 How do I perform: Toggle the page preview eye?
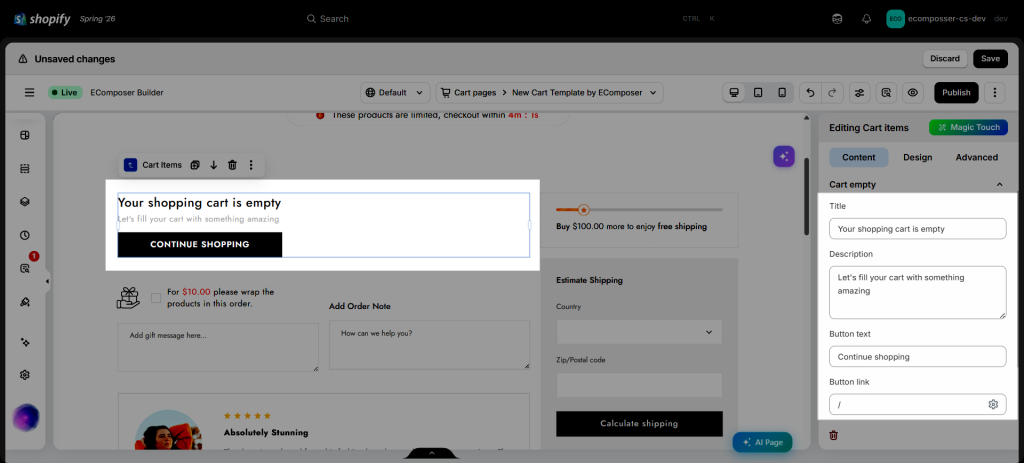click(913, 93)
